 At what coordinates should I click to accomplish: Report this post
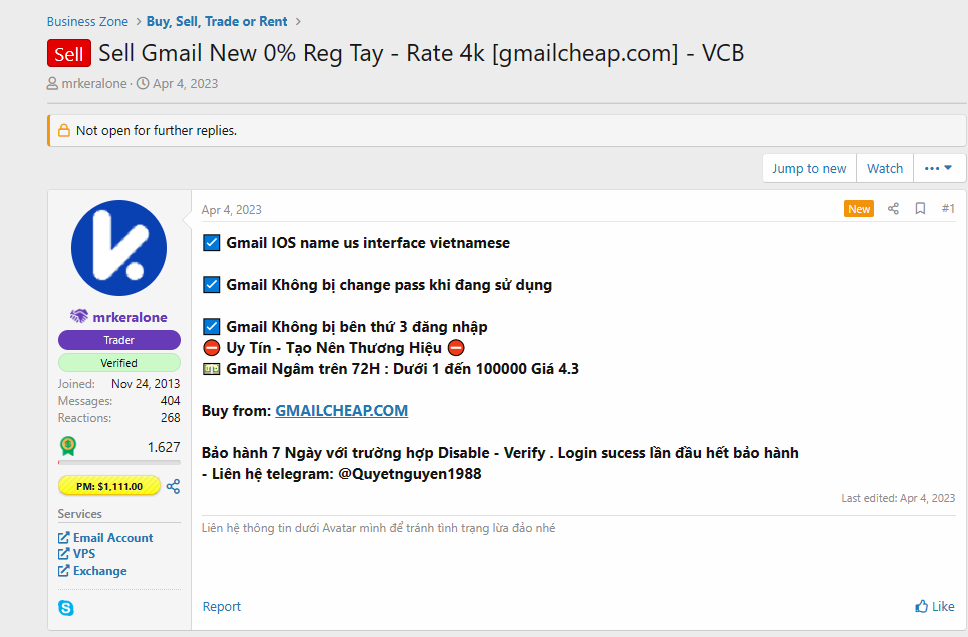pos(222,606)
